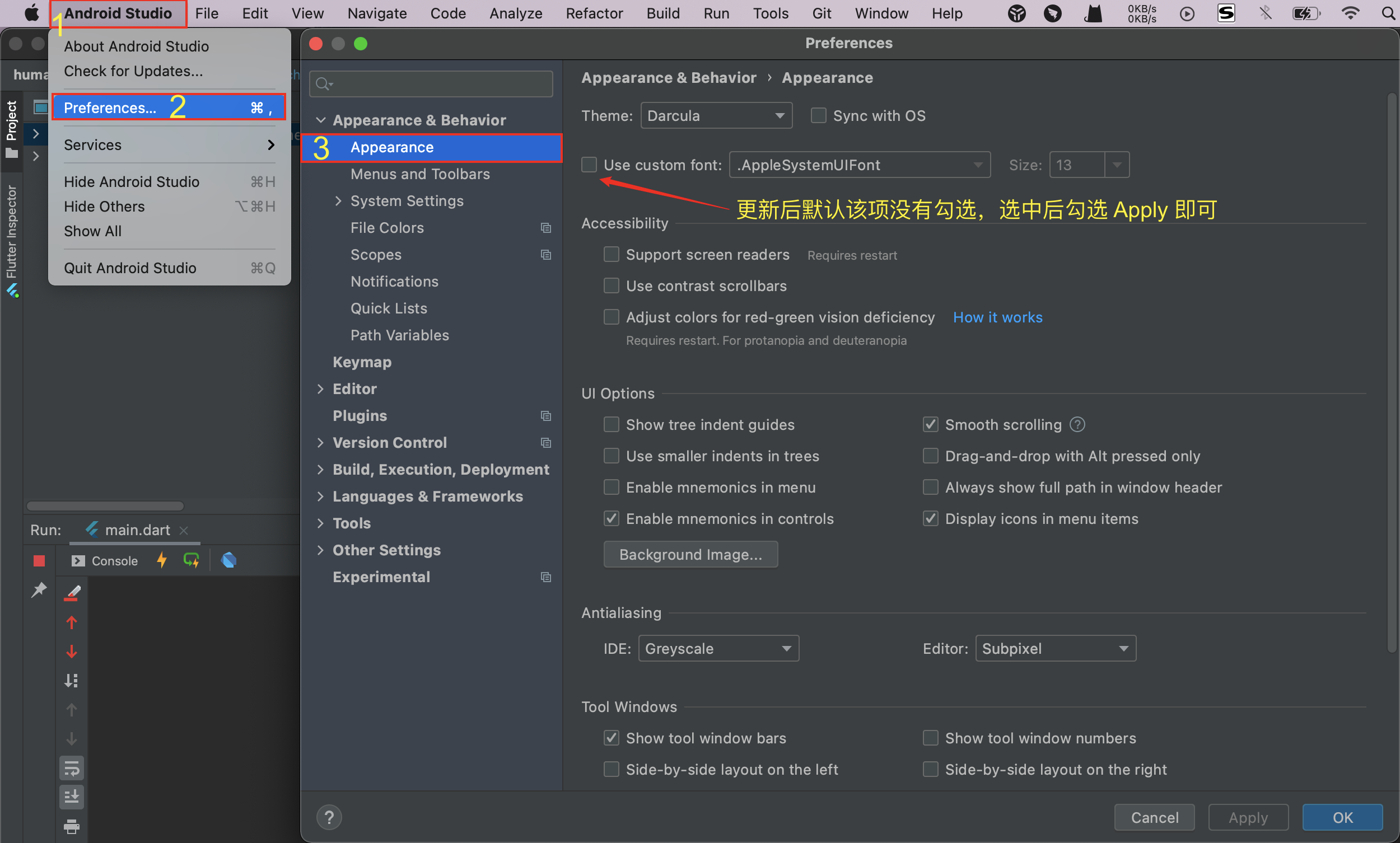Toggle soft-wrap icon in console toolbar
This screenshot has width=1400, height=843.
pos(72,769)
